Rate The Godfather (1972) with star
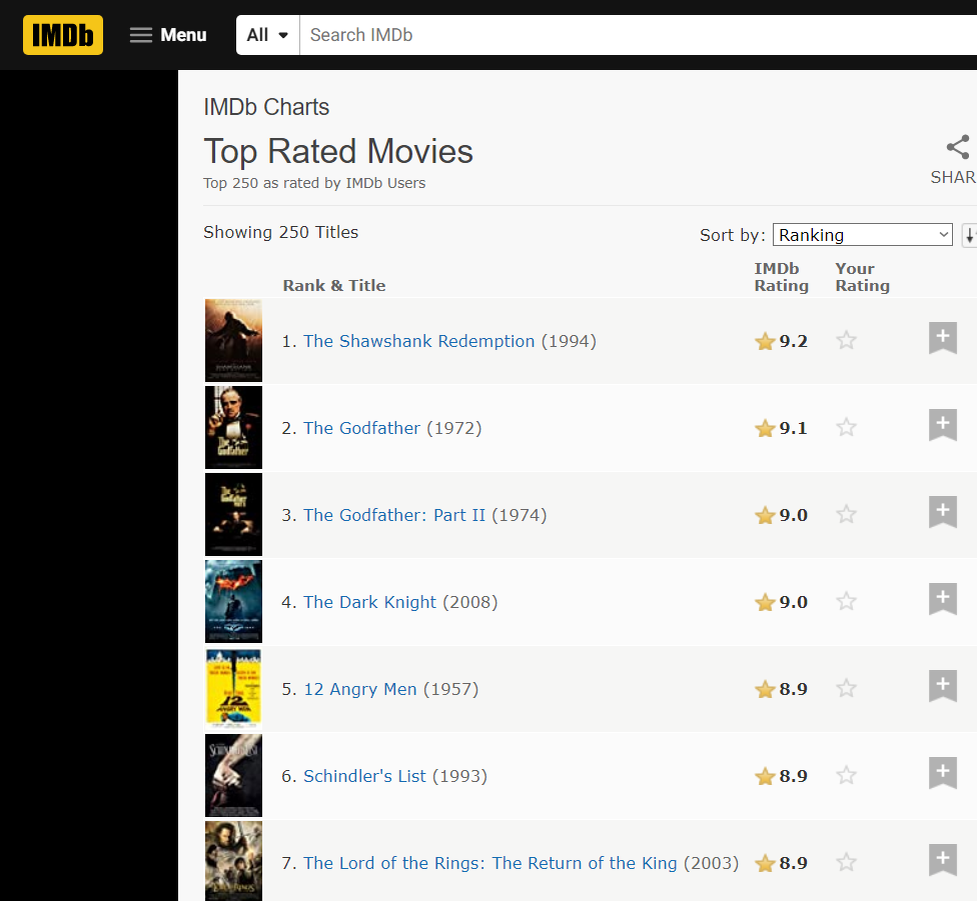 tap(846, 427)
